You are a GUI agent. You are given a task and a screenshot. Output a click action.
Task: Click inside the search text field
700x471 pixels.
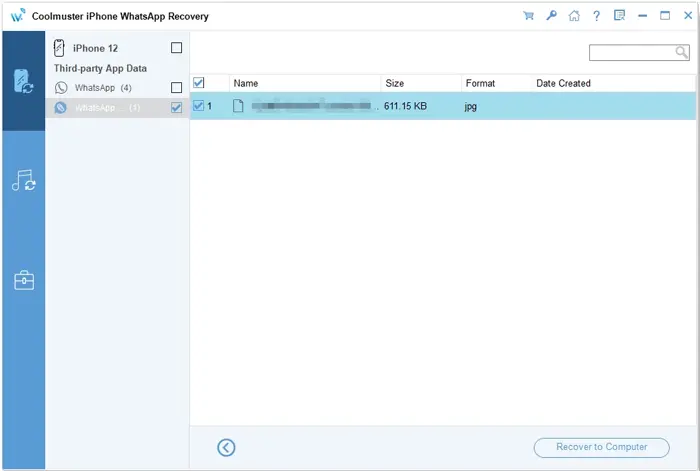632,53
